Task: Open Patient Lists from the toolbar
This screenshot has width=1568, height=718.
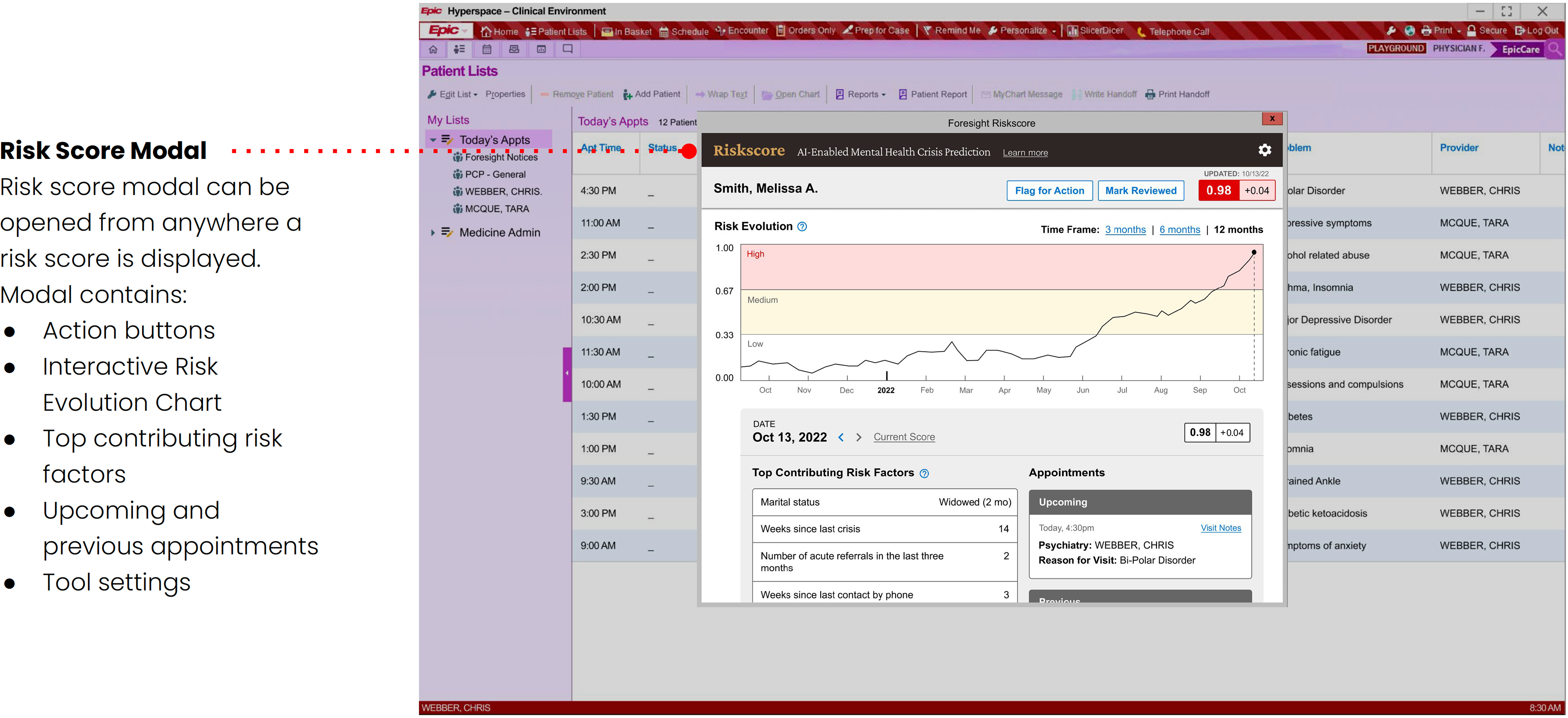Action: pos(556,31)
